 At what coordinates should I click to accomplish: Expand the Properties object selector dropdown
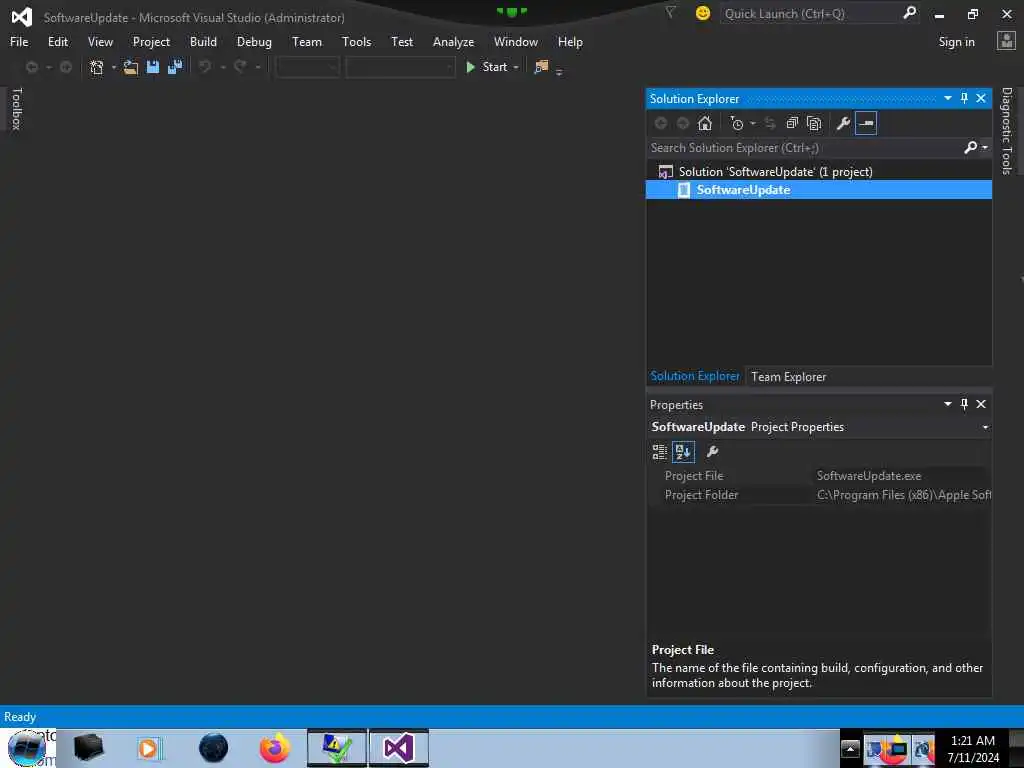985,427
